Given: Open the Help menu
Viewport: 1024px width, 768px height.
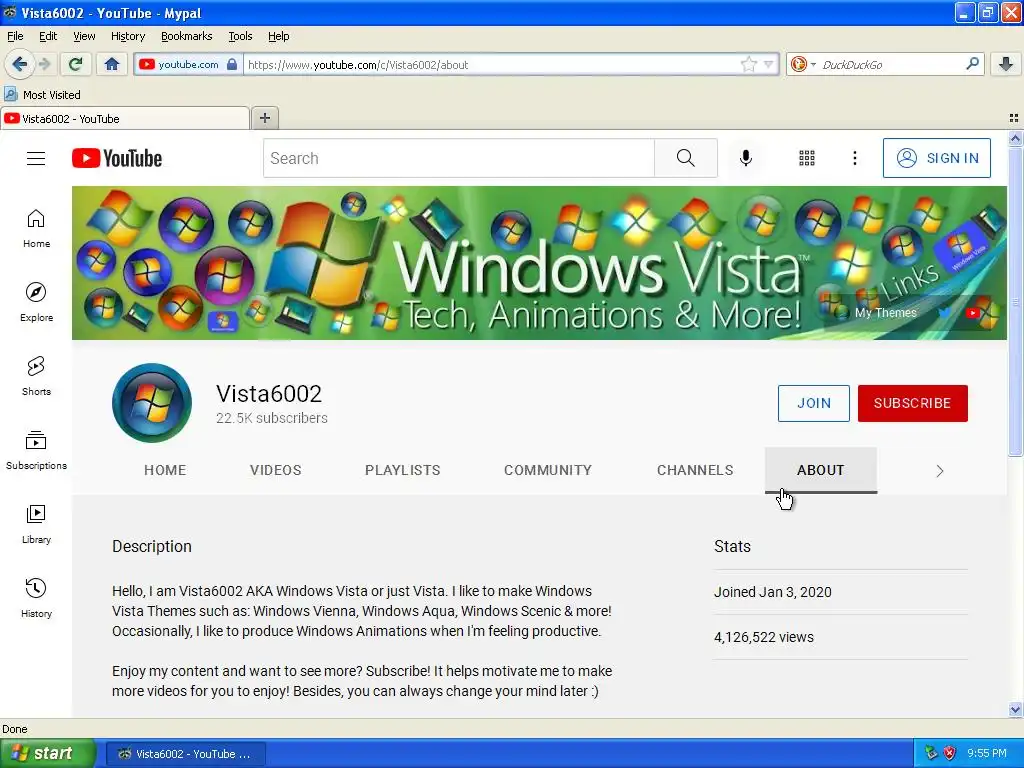Looking at the screenshot, I should coord(278,36).
